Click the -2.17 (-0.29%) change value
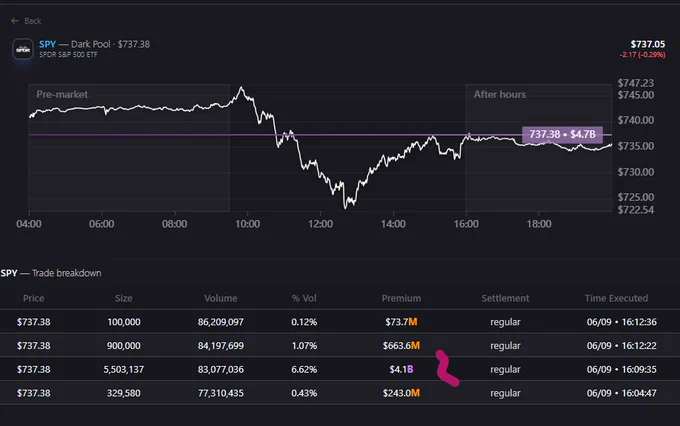The width and height of the screenshot is (680, 426). click(x=642, y=55)
